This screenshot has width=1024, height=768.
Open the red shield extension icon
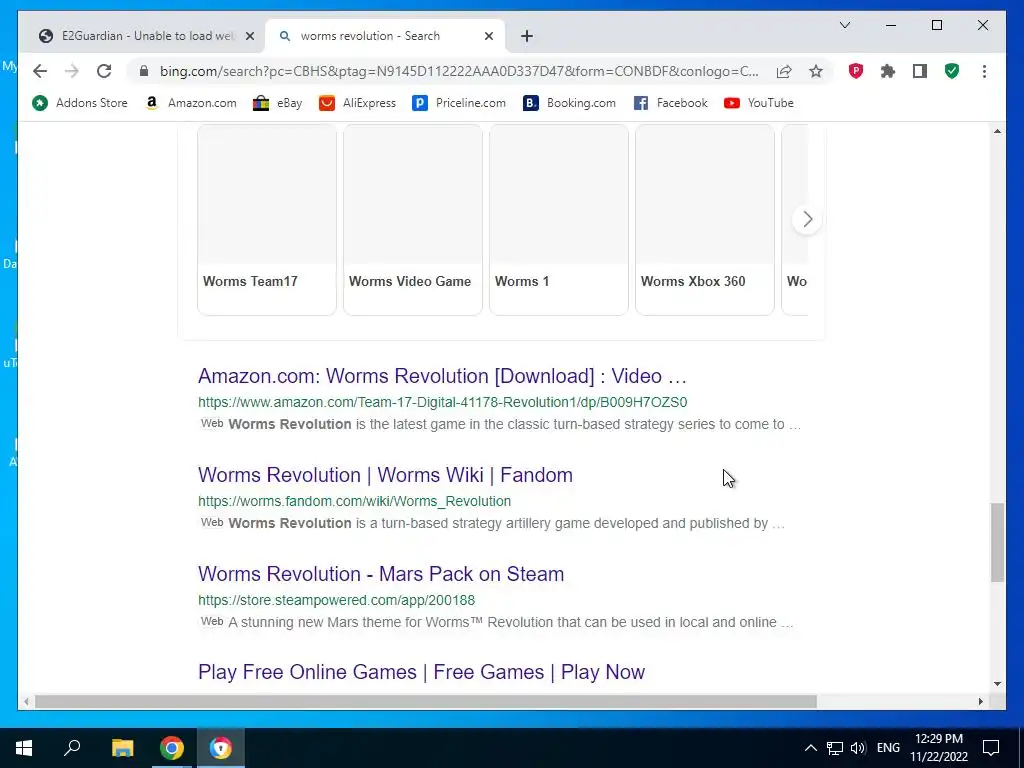(x=856, y=71)
